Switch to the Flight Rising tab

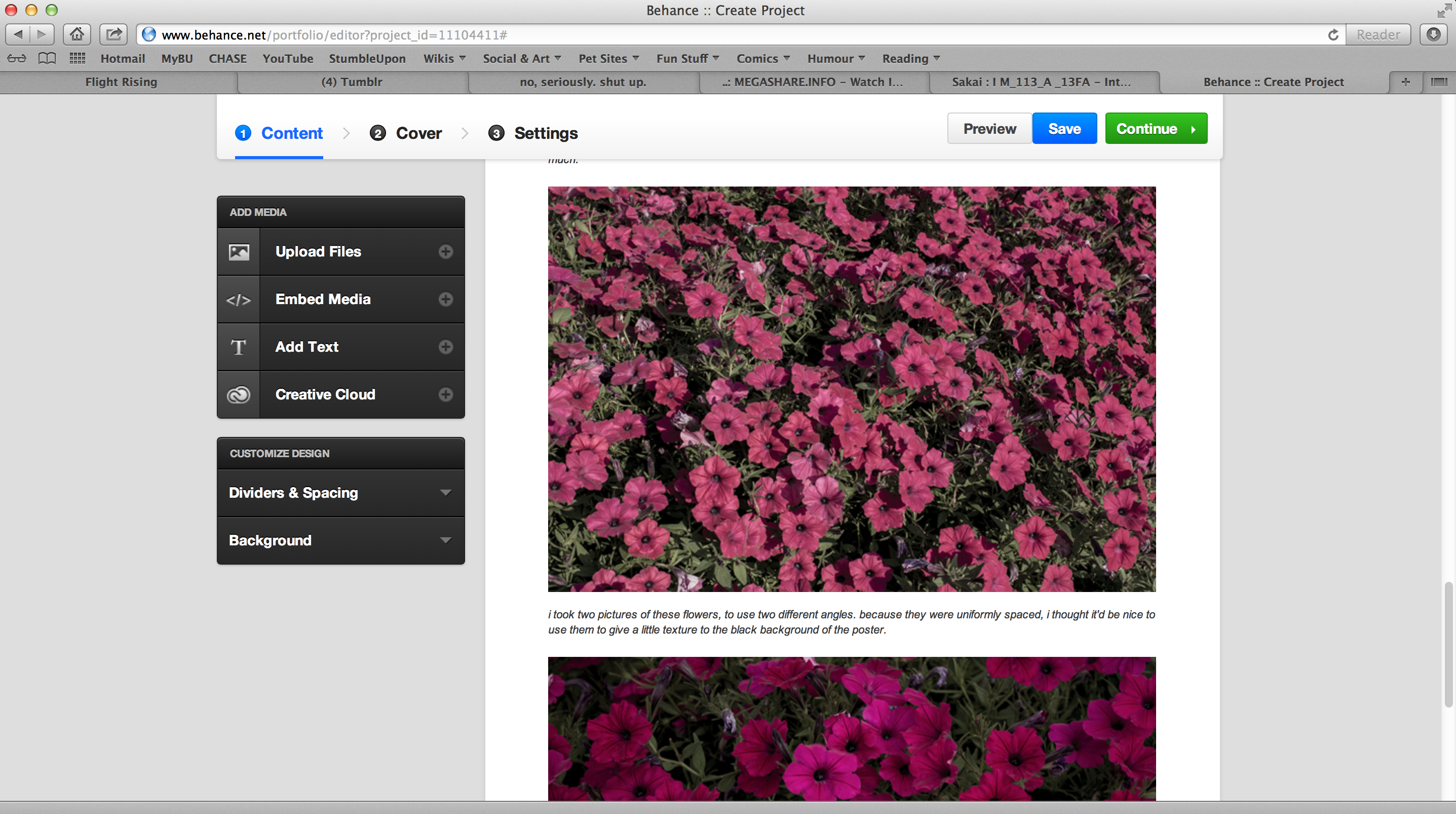pos(121,82)
